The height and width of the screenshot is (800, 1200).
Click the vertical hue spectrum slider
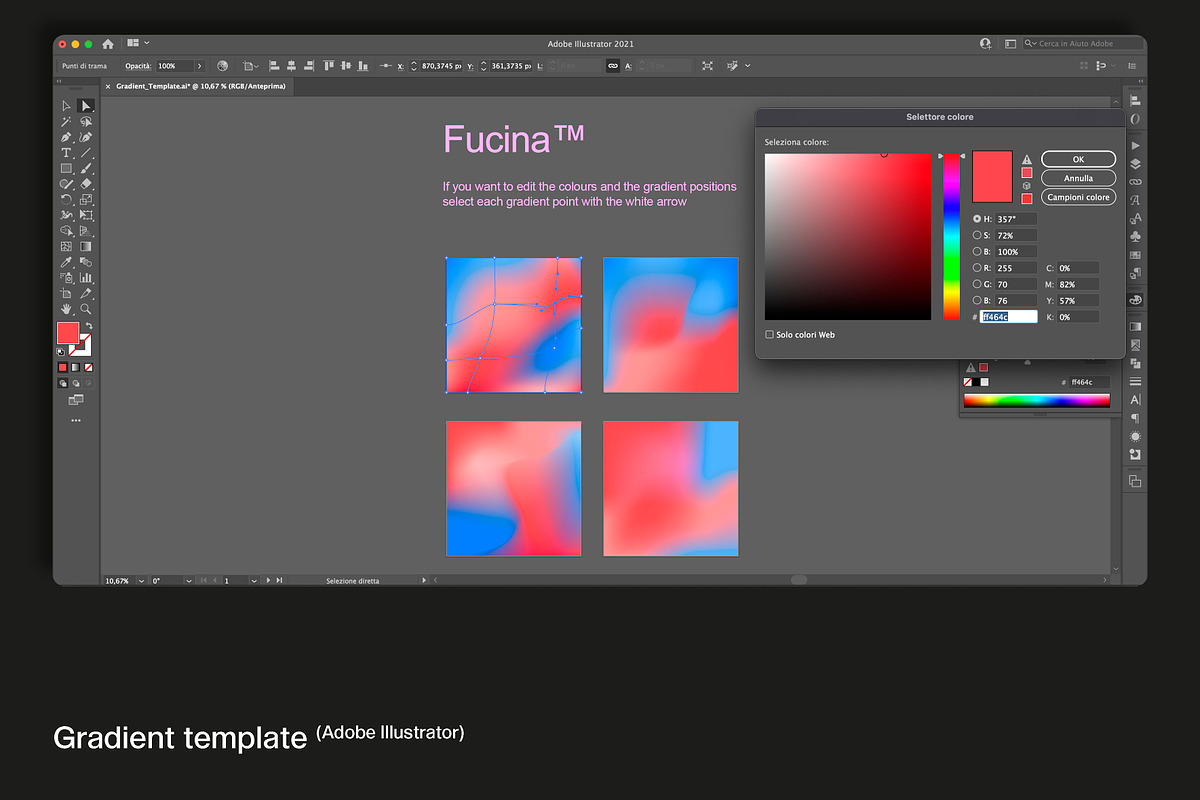point(951,237)
